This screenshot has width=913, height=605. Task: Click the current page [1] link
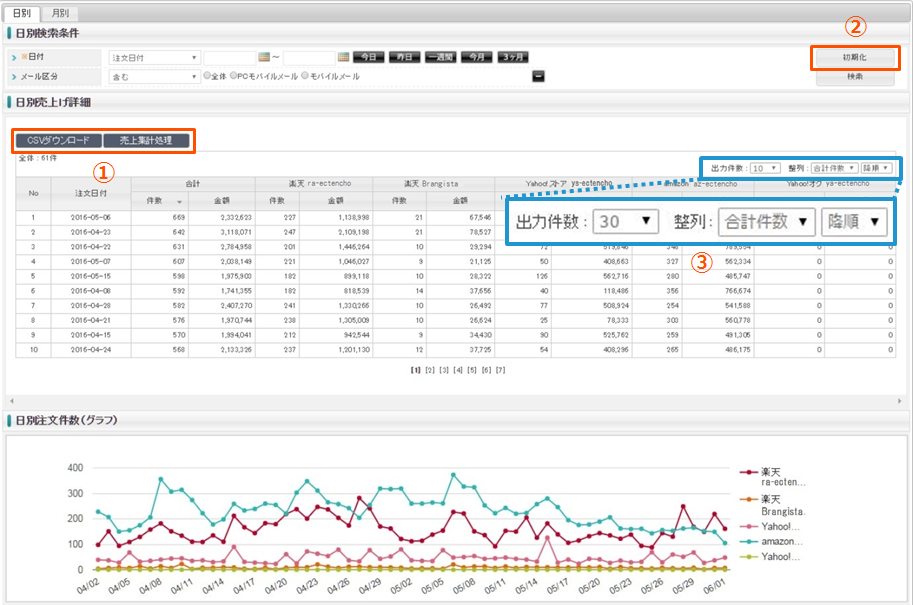pyautogui.click(x=415, y=370)
